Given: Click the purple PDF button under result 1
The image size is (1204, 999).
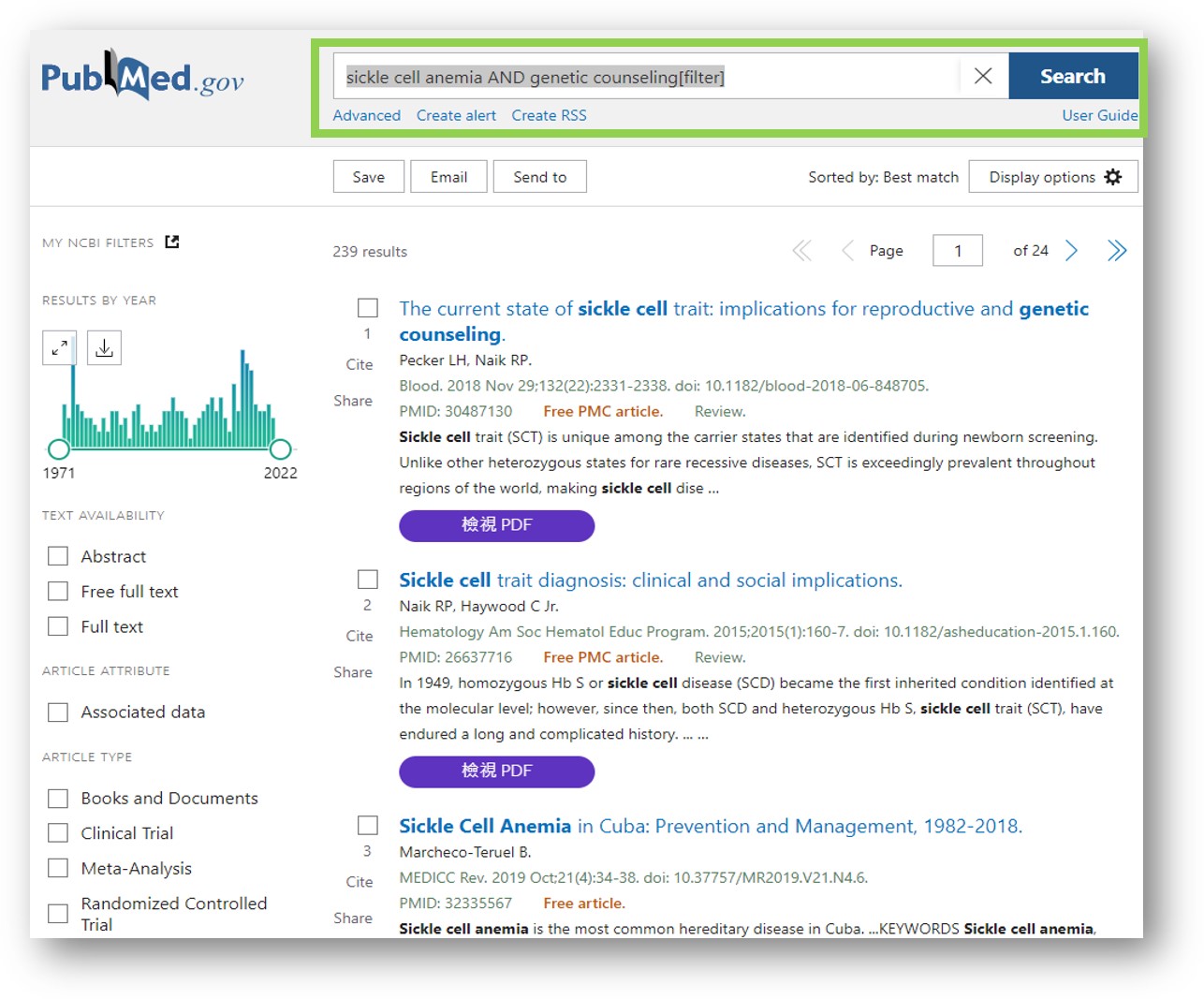Looking at the screenshot, I should click(x=496, y=525).
